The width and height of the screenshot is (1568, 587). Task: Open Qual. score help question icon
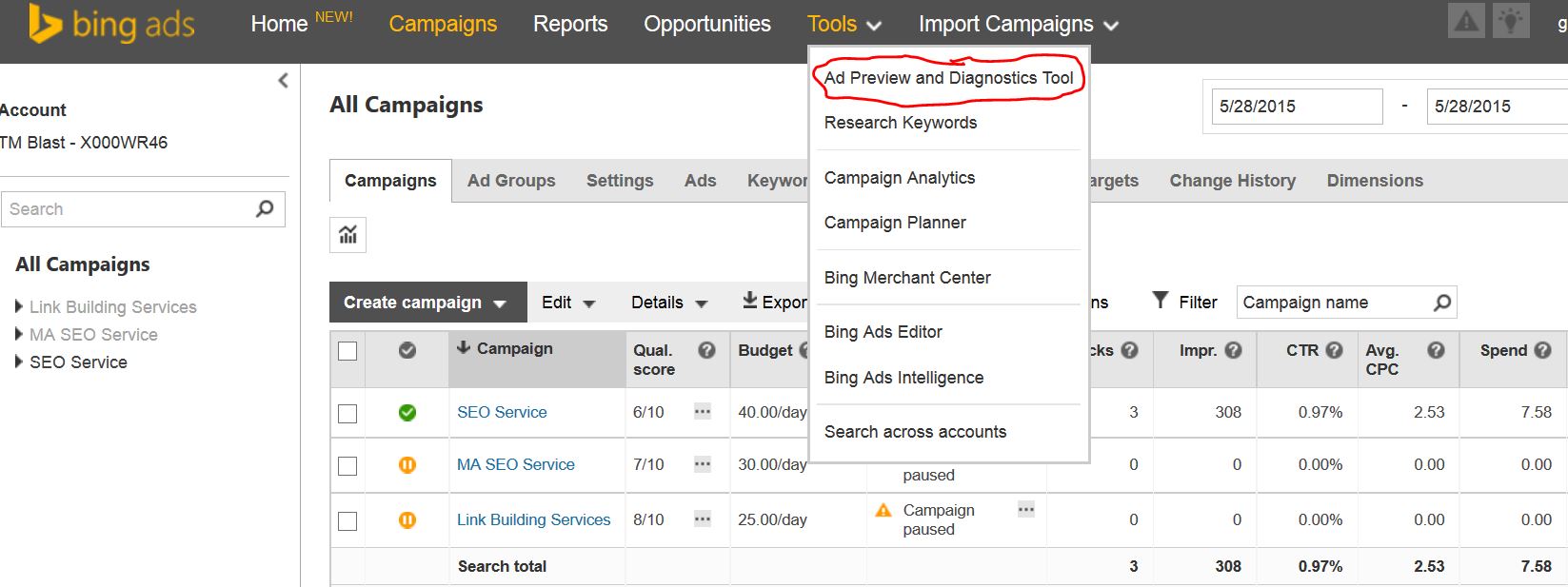coord(706,350)
